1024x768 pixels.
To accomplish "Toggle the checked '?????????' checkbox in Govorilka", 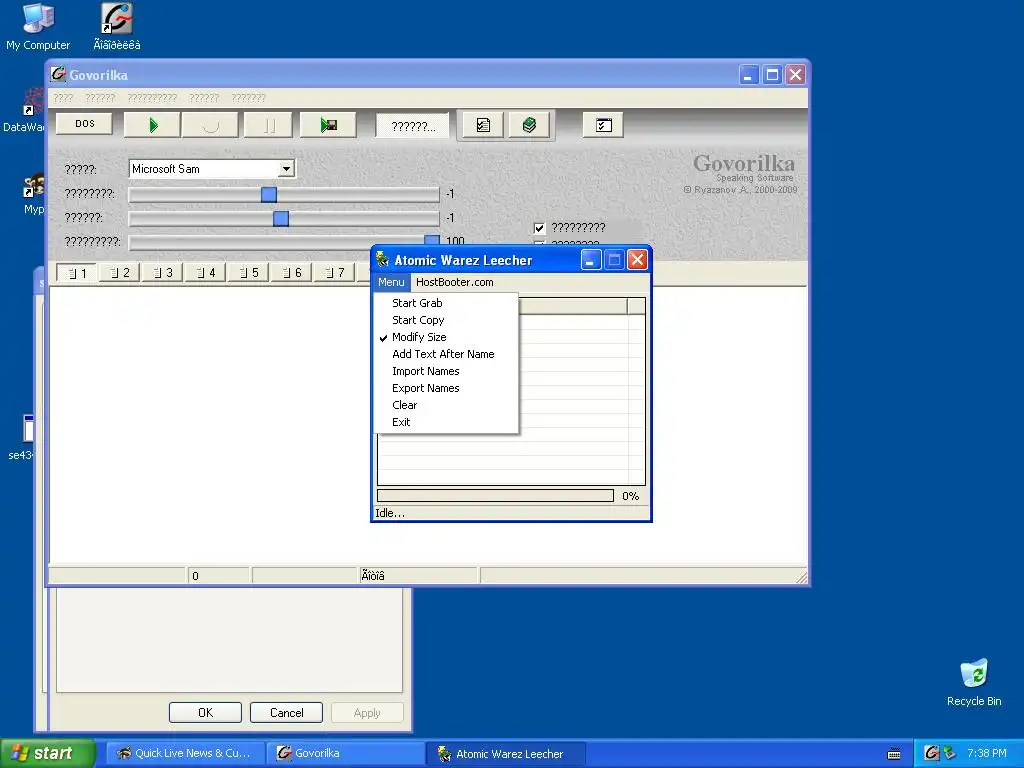I will tap(539, 228).
